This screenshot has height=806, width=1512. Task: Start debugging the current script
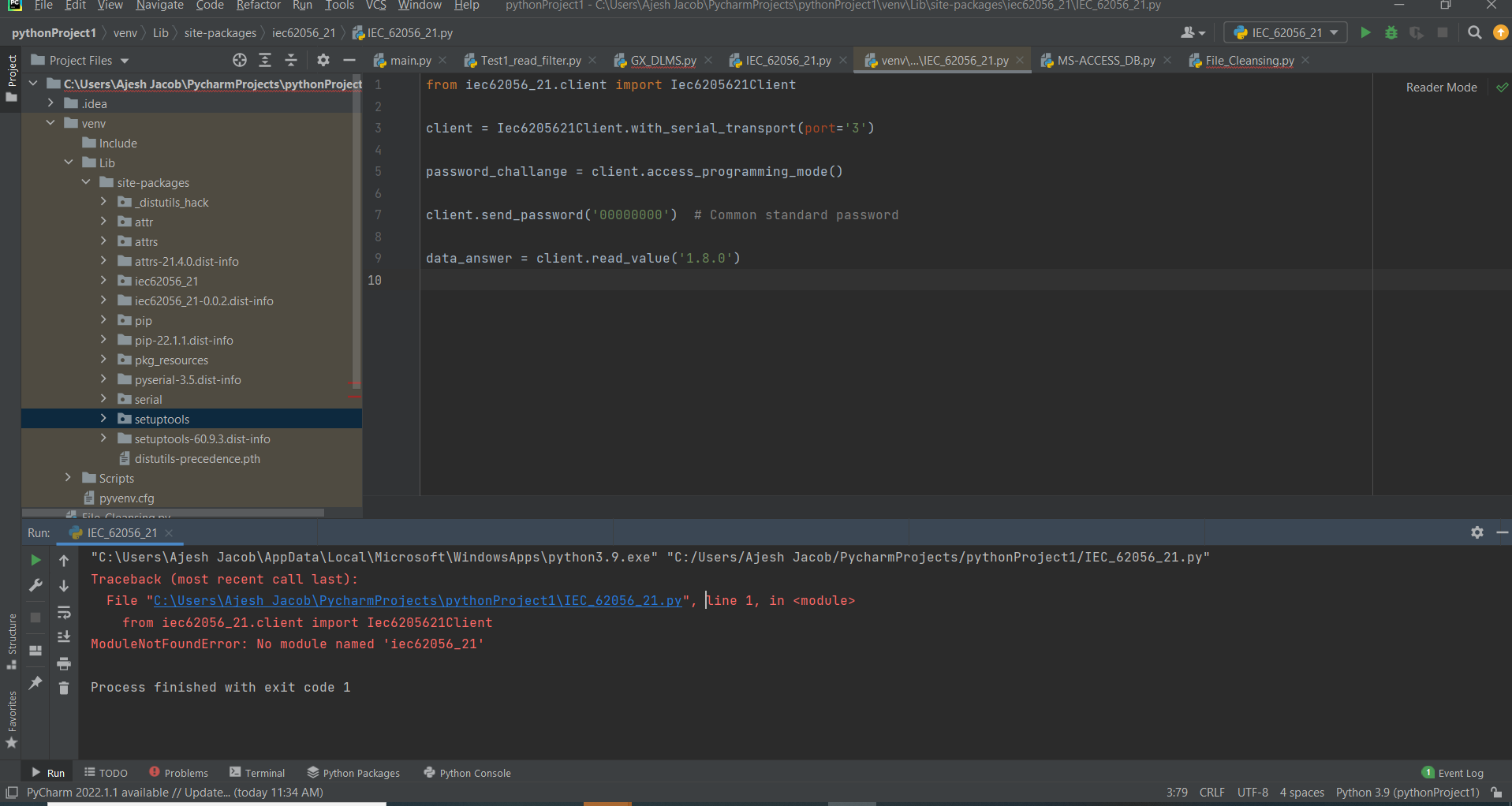(1391, 32)
